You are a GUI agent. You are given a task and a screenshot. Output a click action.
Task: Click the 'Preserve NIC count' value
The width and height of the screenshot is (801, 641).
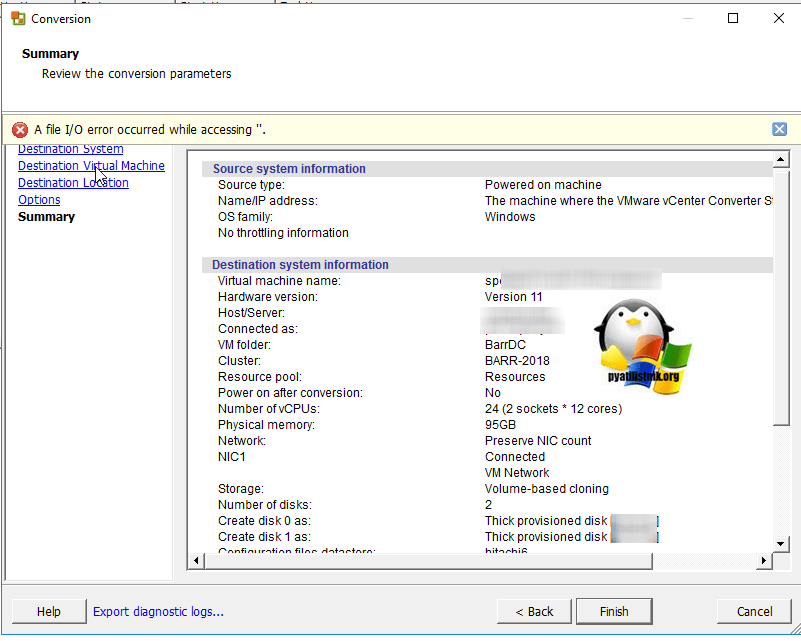(538, 441)
